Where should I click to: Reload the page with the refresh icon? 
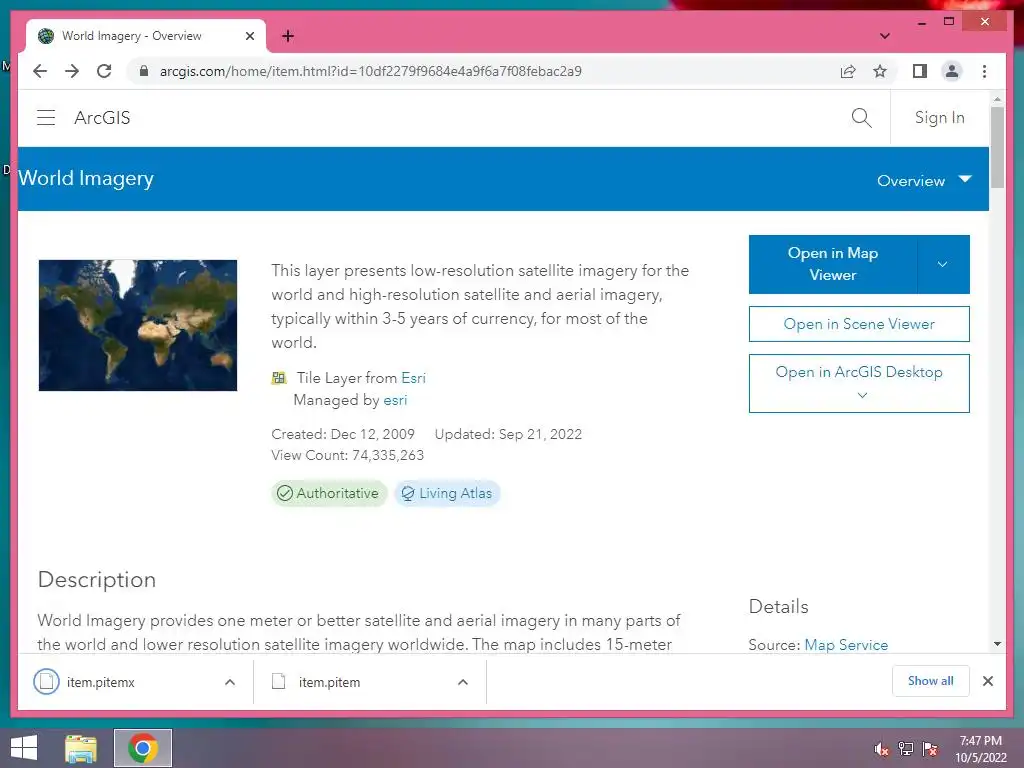pyautogui.click(x=104, y=71)
